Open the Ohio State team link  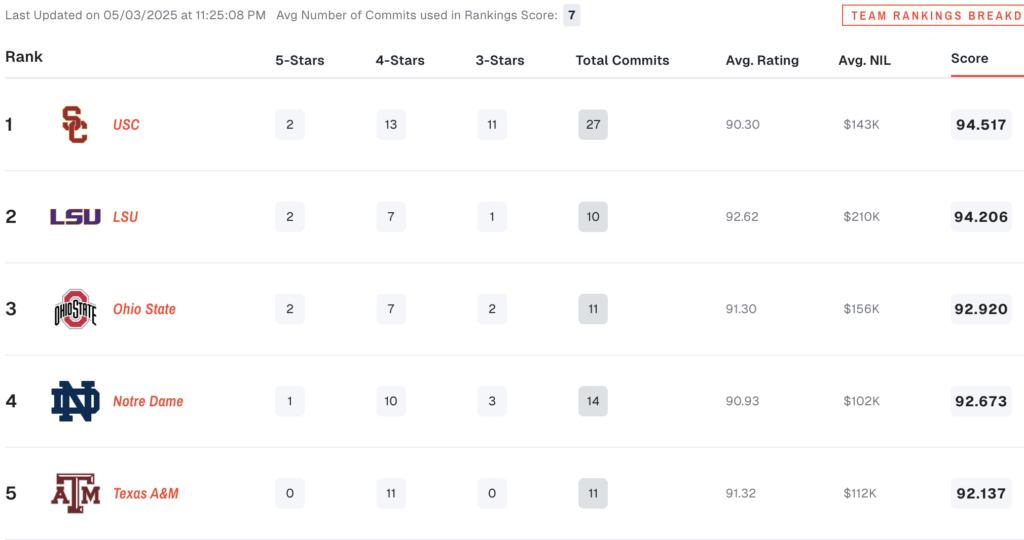(x=144, y=309)
